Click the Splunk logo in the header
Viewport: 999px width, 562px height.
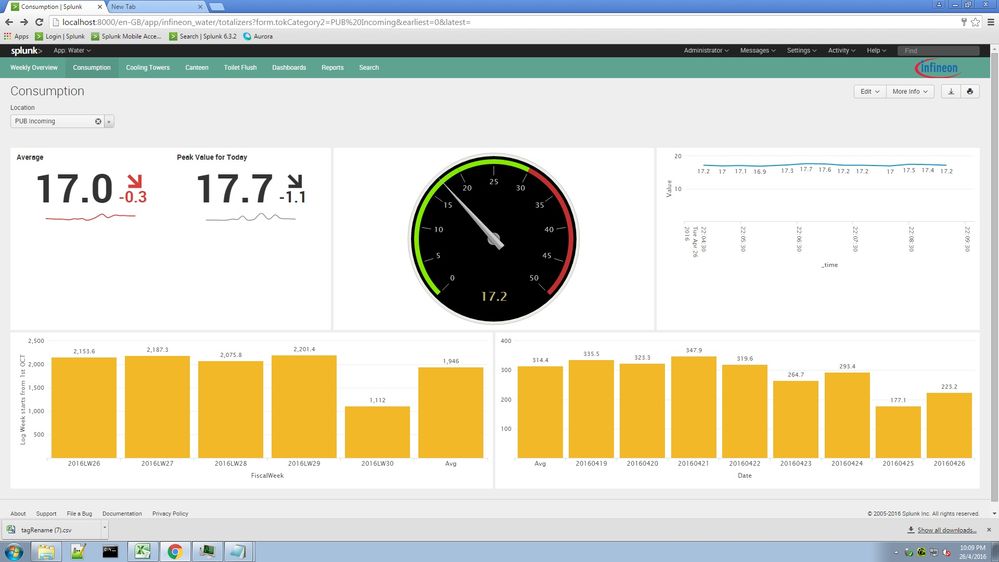click(25, 50)
